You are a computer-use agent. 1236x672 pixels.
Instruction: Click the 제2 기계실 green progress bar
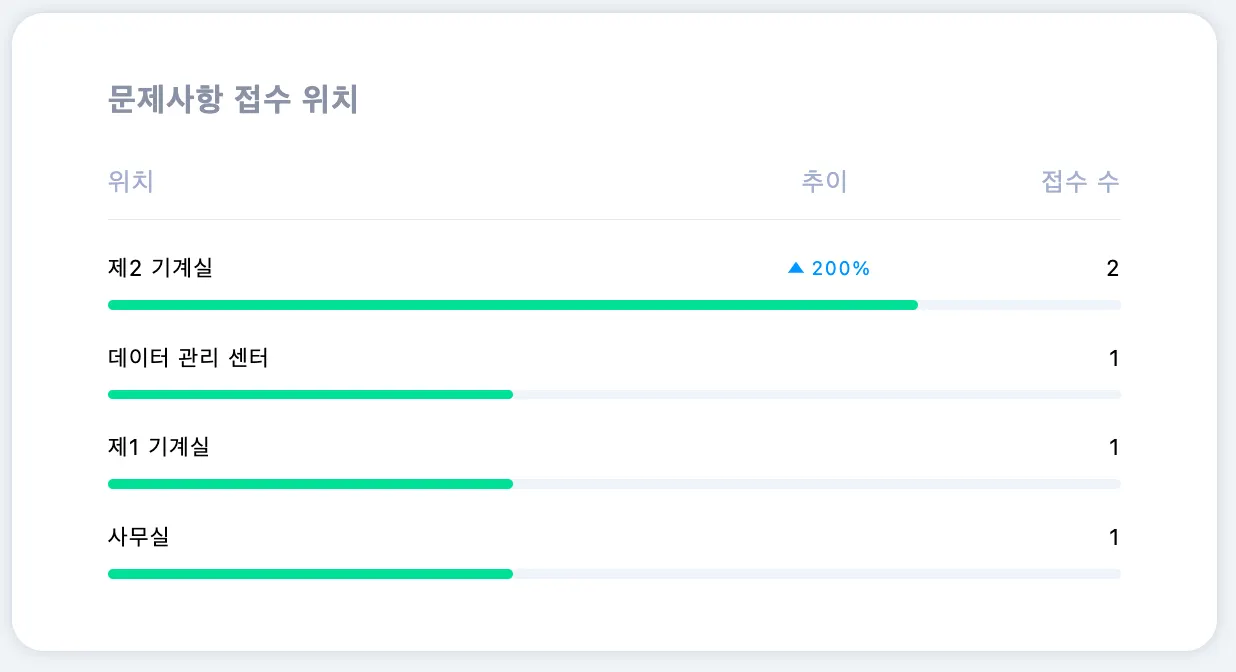(512, 305)
